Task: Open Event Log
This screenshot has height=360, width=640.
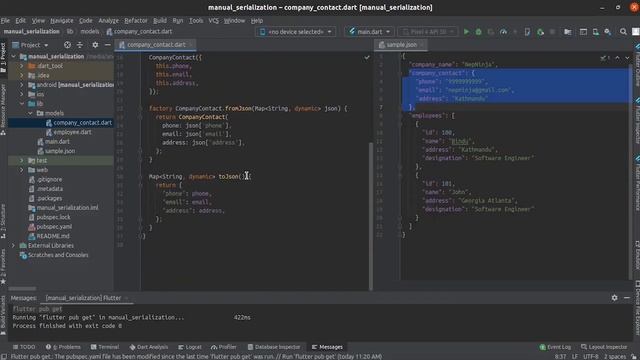Action: (555, 347)
